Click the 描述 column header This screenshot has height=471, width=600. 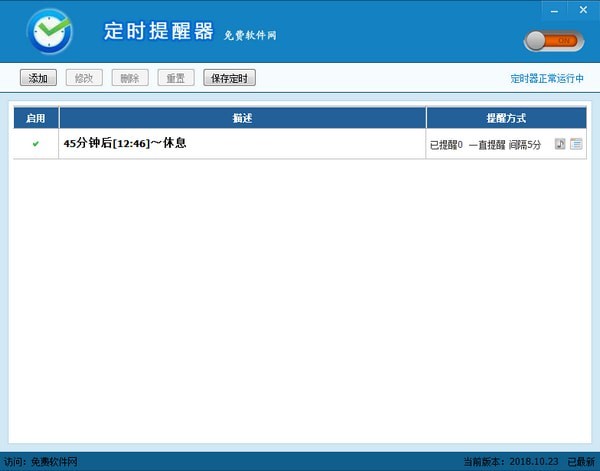click(242, 118)
